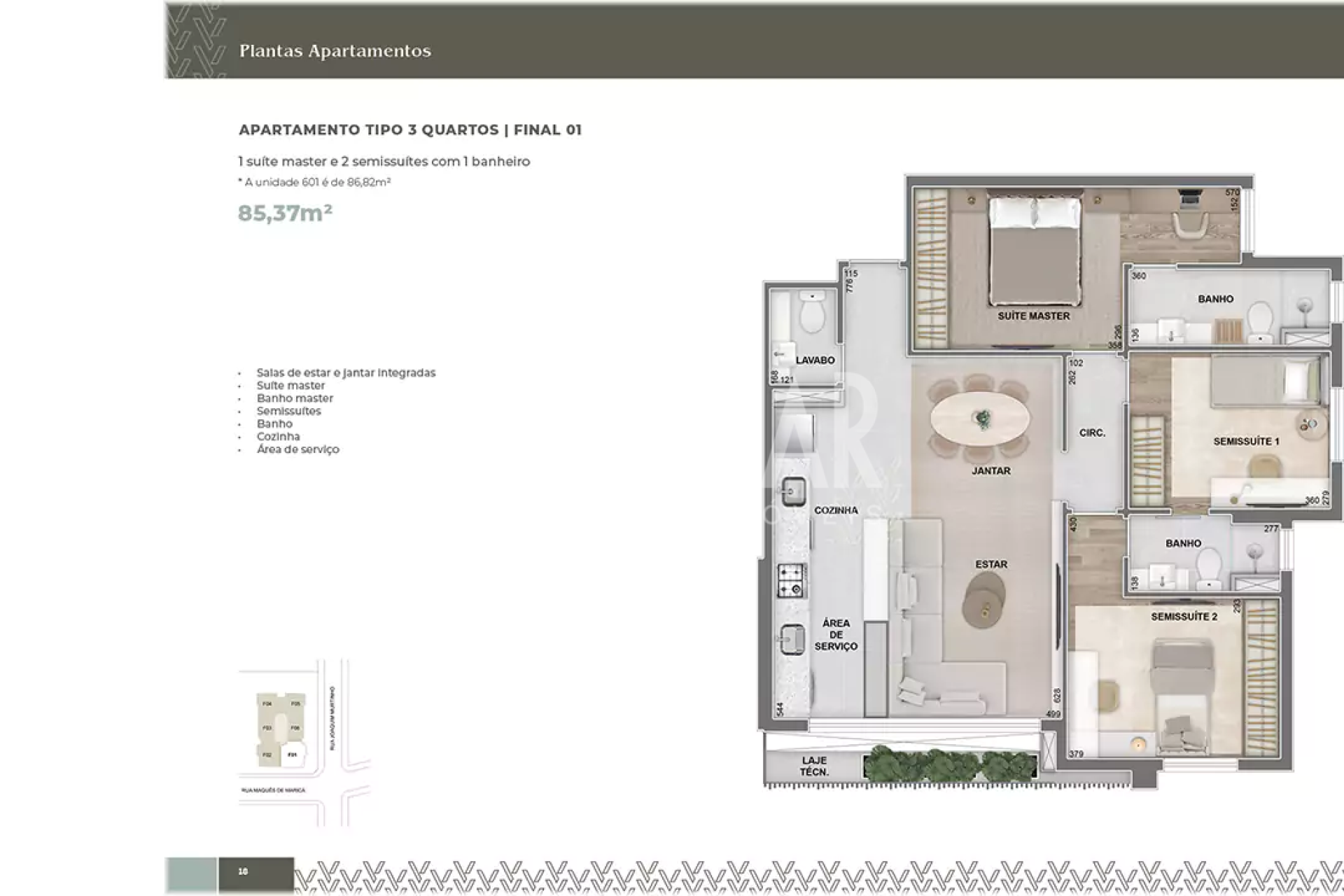Click the '1 suíte master e 2 semissuítes' subtitle
Image resolution: width=1344 pixels, height=896 pixels.
point(384,161)
